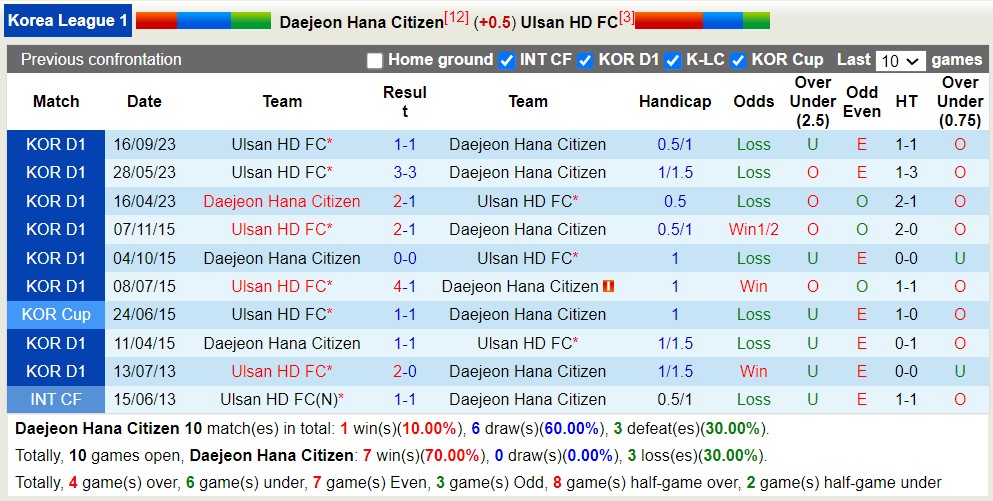Click the Korea League 1 label
This screenshot has width=993, height=501.
[67, 21]
